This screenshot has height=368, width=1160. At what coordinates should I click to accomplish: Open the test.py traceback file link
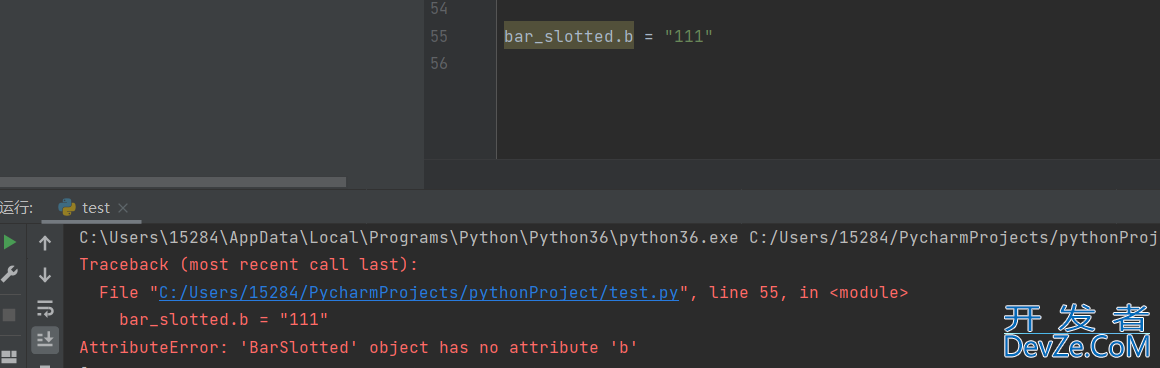coord(419,292)
